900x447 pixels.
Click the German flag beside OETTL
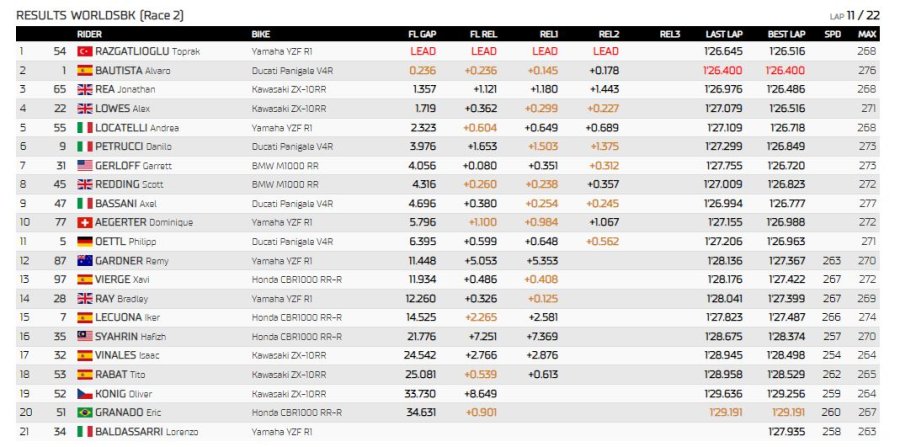pyautogui.click(x=84, y=241)
